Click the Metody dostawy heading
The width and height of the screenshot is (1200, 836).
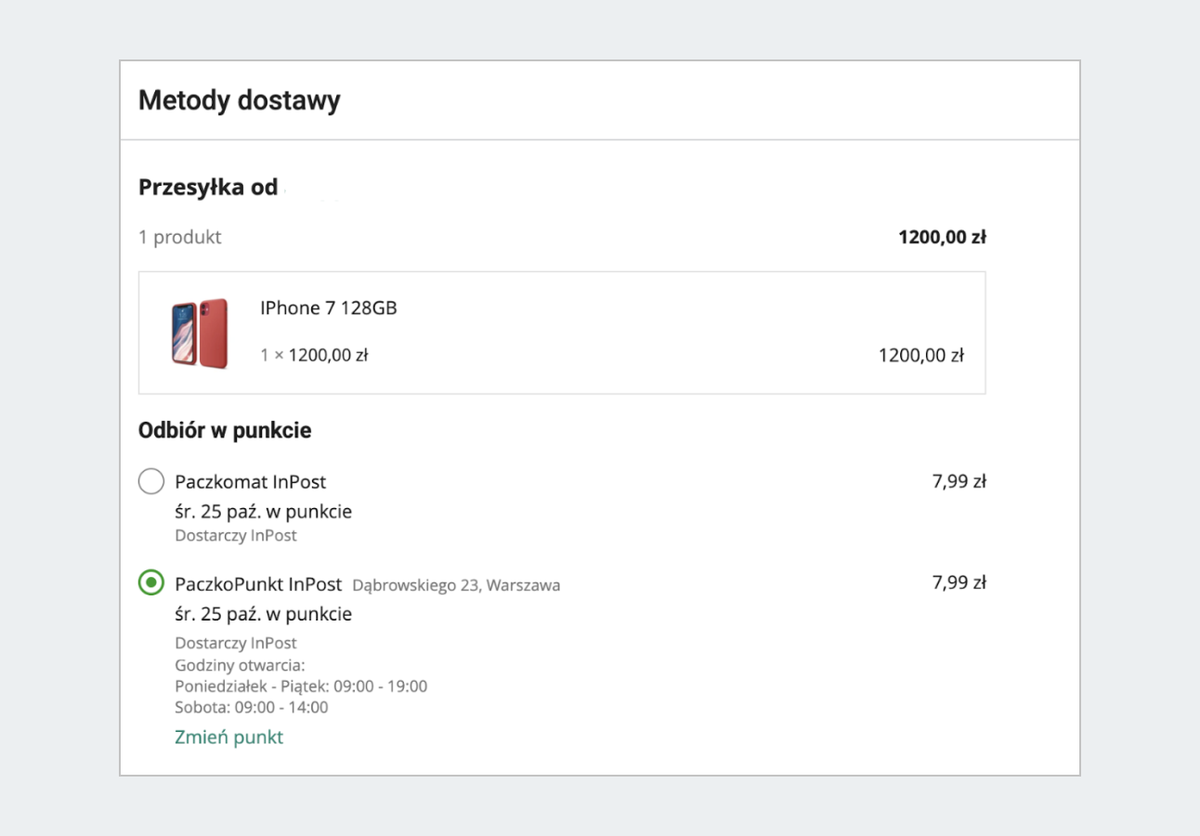[x=239, y=100]
